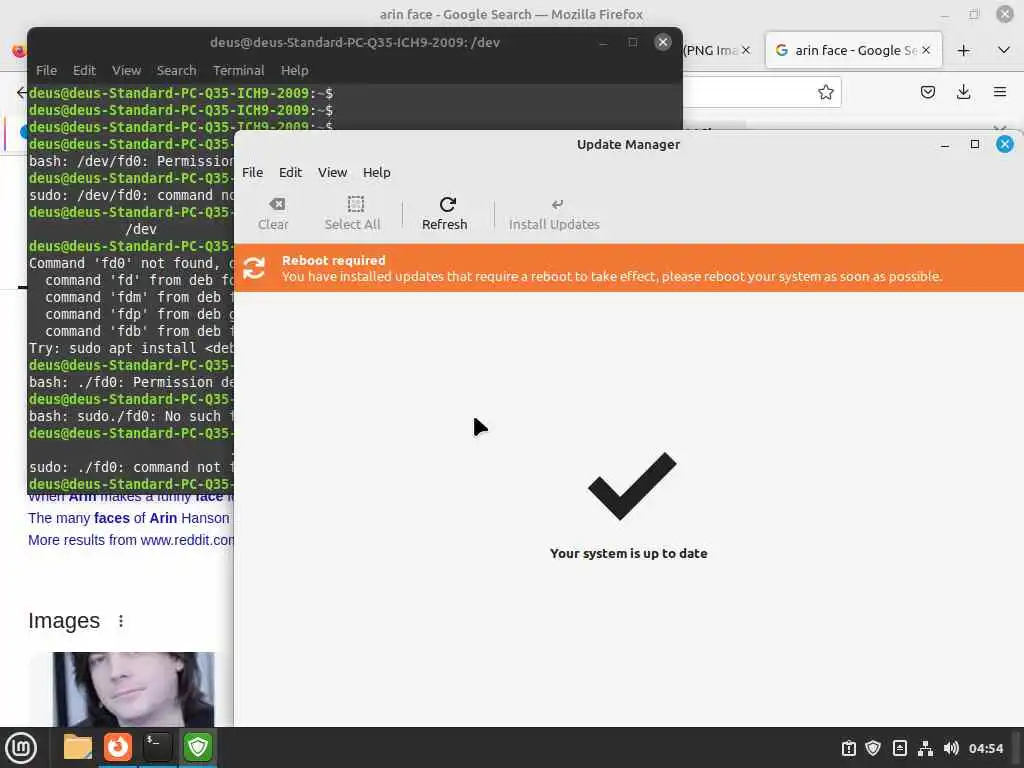Open the tray clipboard/notes icon

[899, 748]
